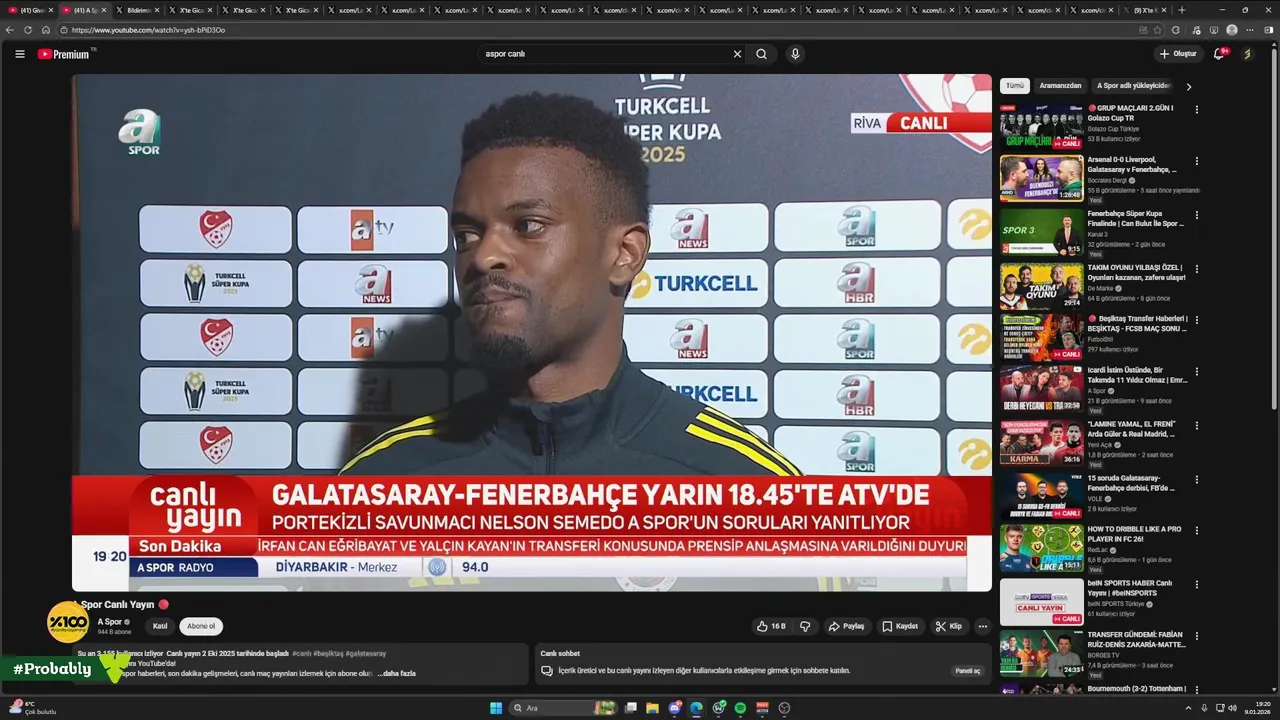Save the video via Kaydet
The height and width of the screenshot is (720, 1280).
coord(899,626)
